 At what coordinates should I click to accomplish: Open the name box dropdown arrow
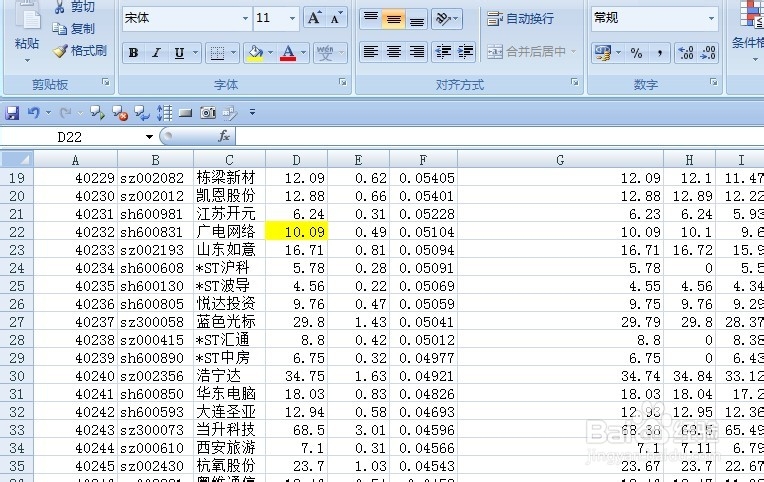[x=149, y=137]
